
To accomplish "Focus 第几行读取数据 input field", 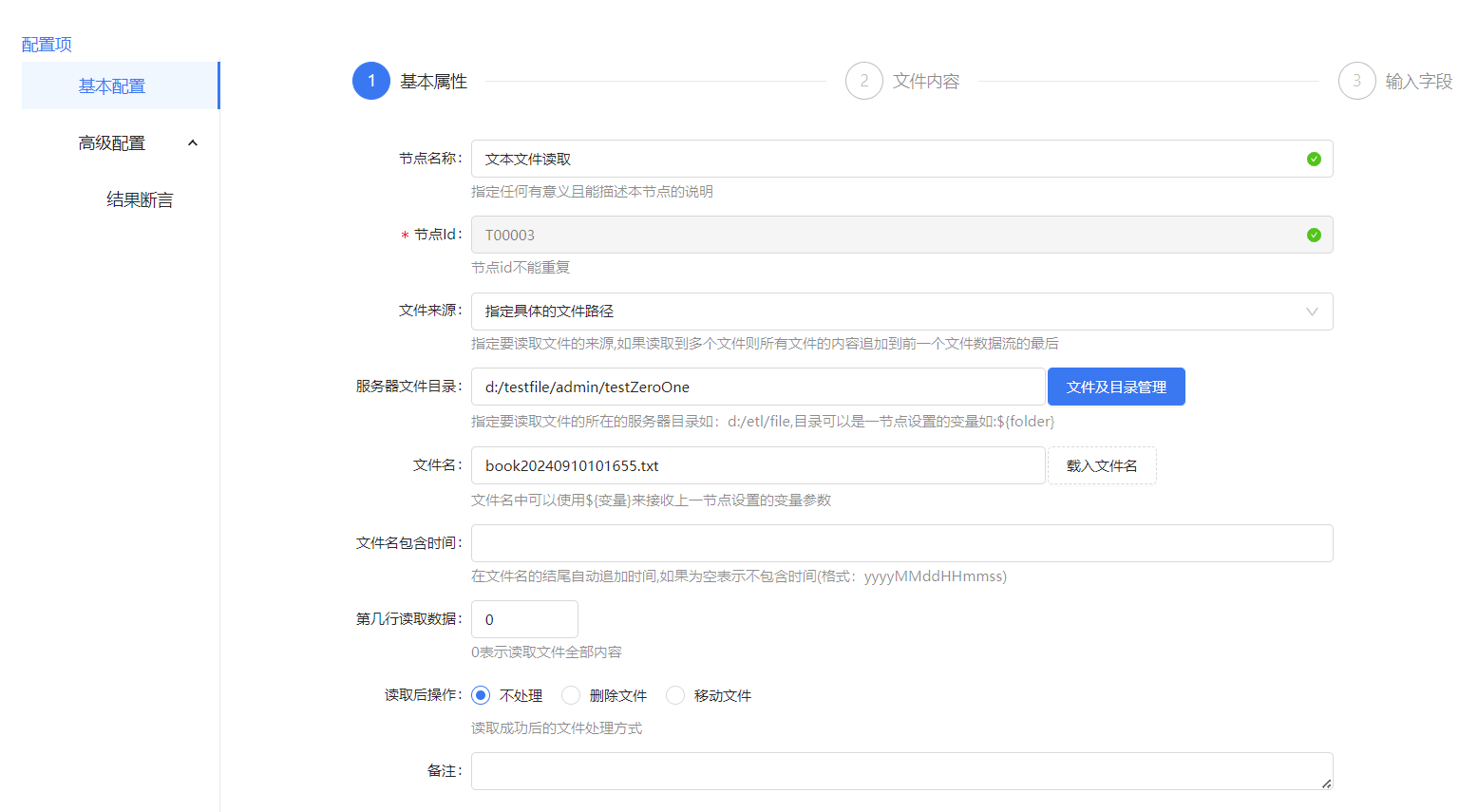I will click(524, 619).
